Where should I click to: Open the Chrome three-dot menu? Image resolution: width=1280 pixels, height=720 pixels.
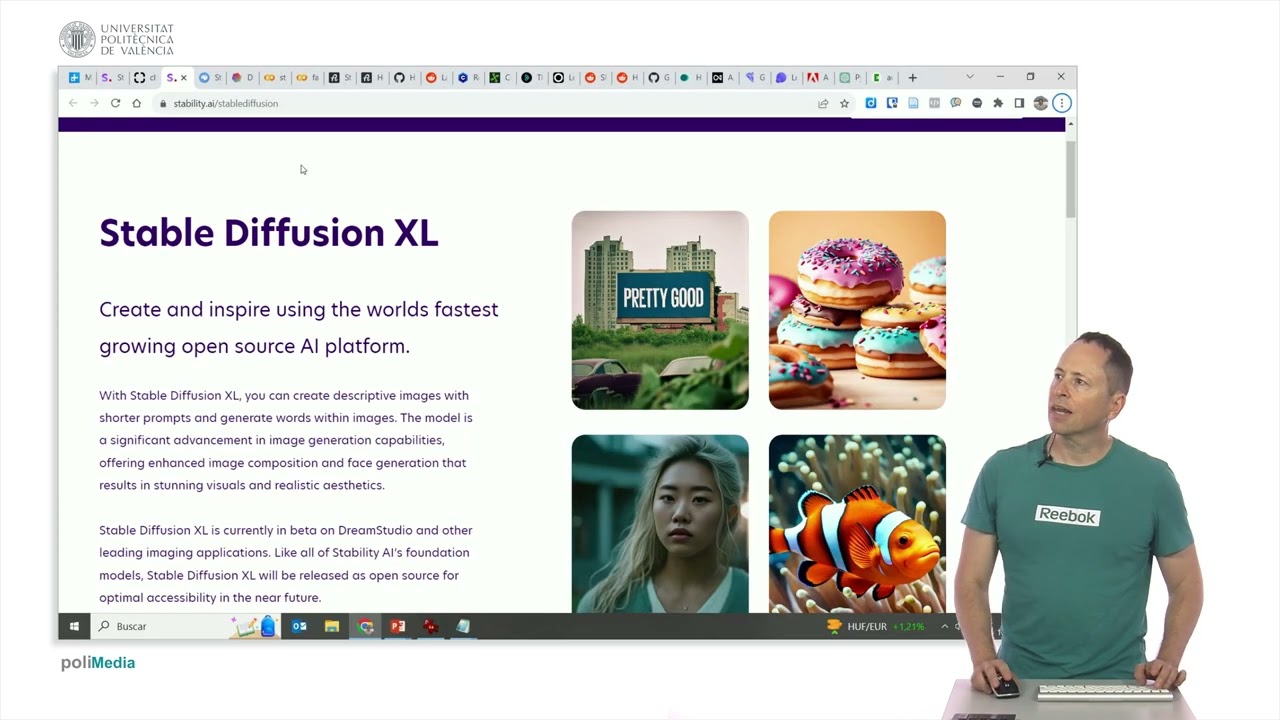[x=1062, y=103]
